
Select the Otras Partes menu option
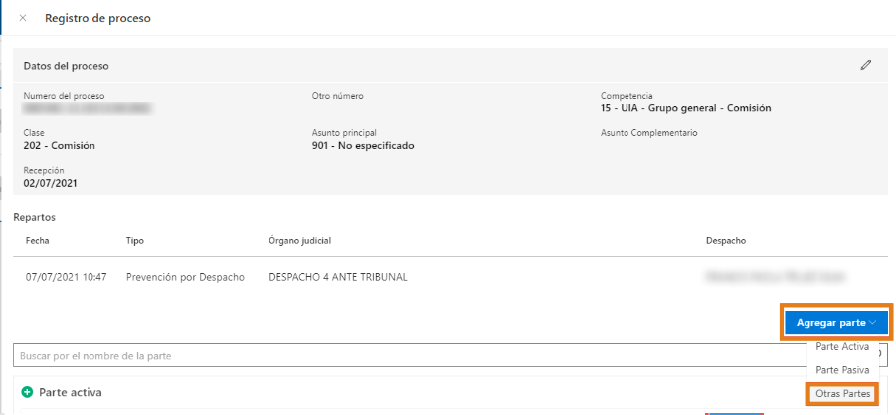[x=842, y=394]
